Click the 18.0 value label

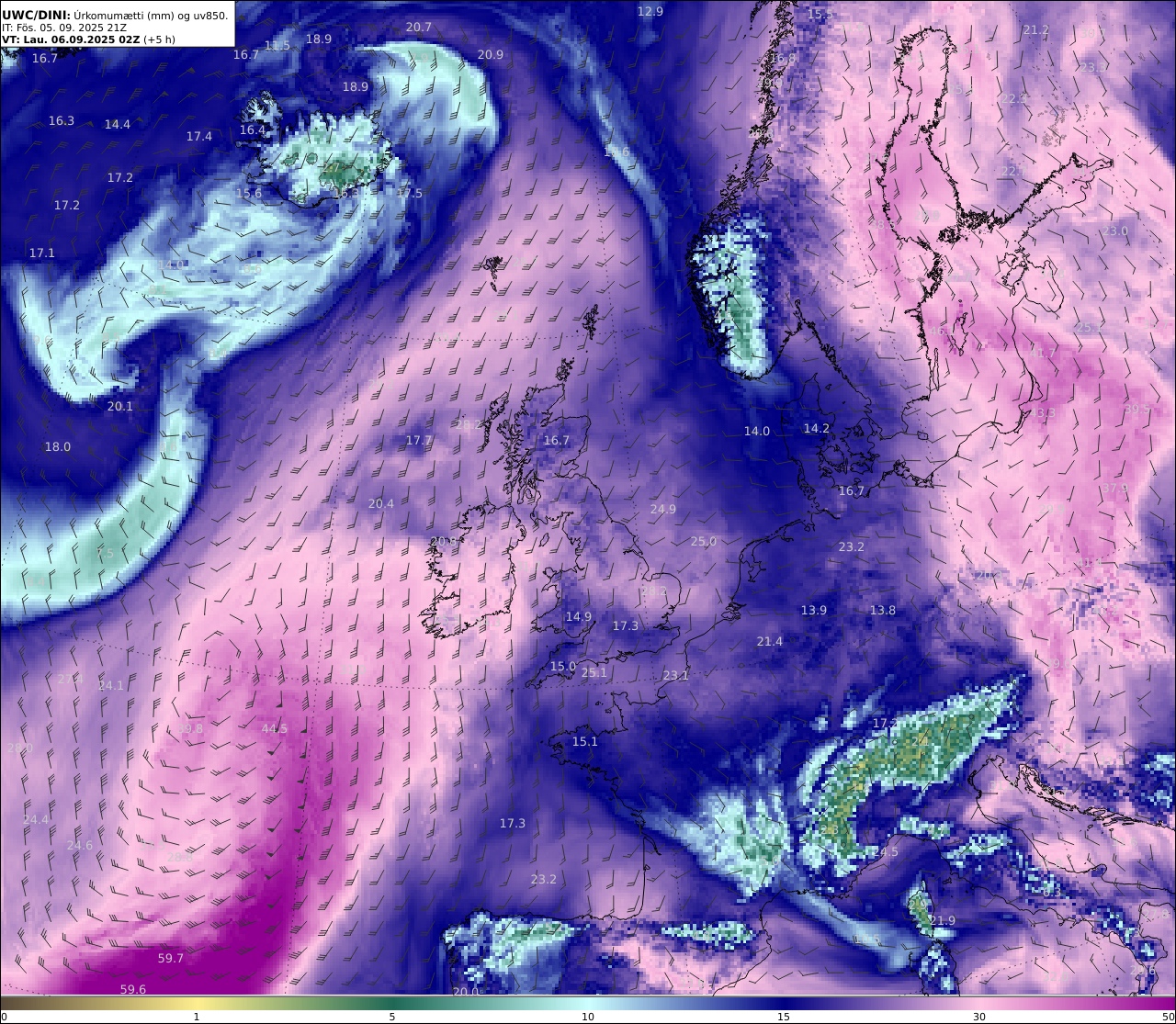click(x=58, y=446)
